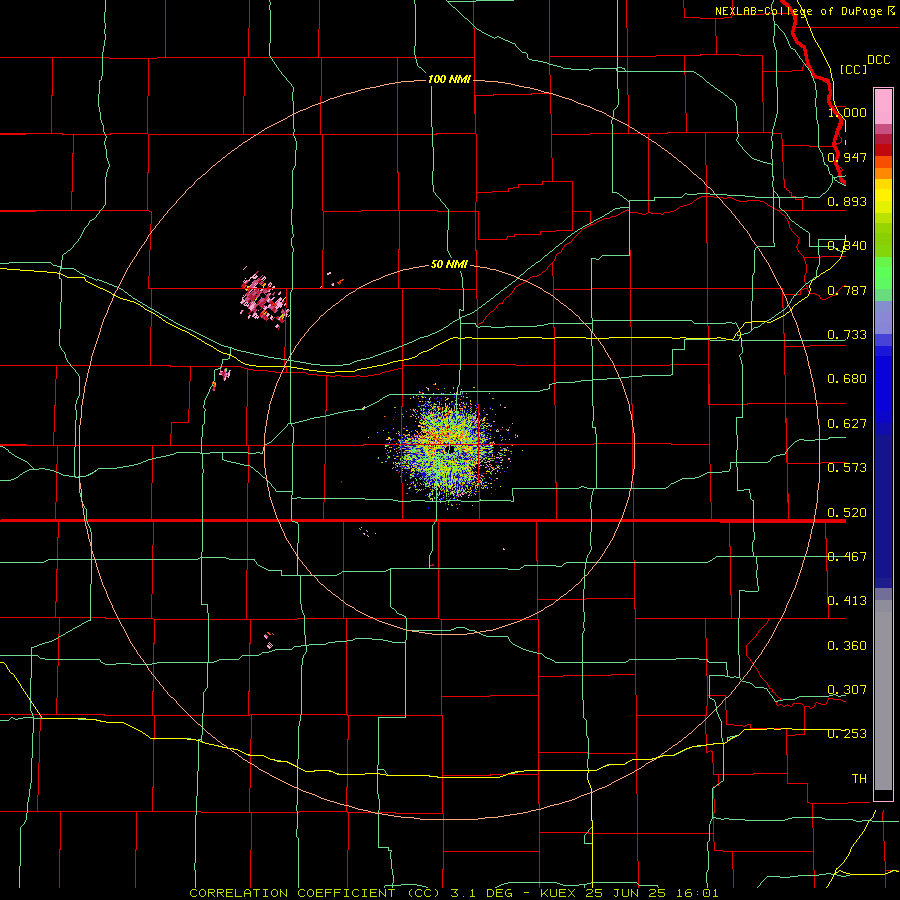Screen dimensions: 900x900
Task: Select the 0.360 scale value
Action: coord(847,646)
